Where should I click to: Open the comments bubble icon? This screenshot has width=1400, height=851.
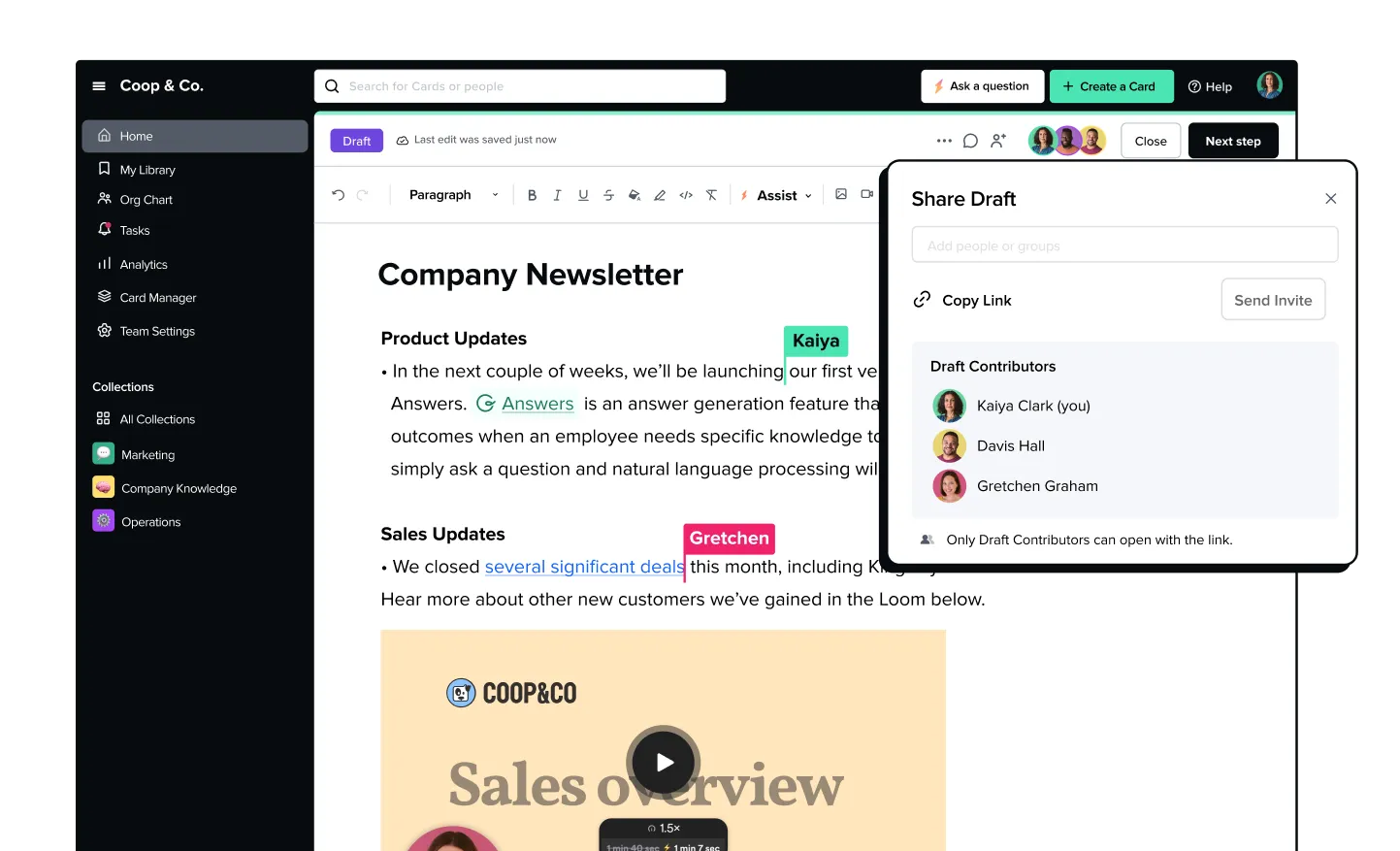coord(970,141)
